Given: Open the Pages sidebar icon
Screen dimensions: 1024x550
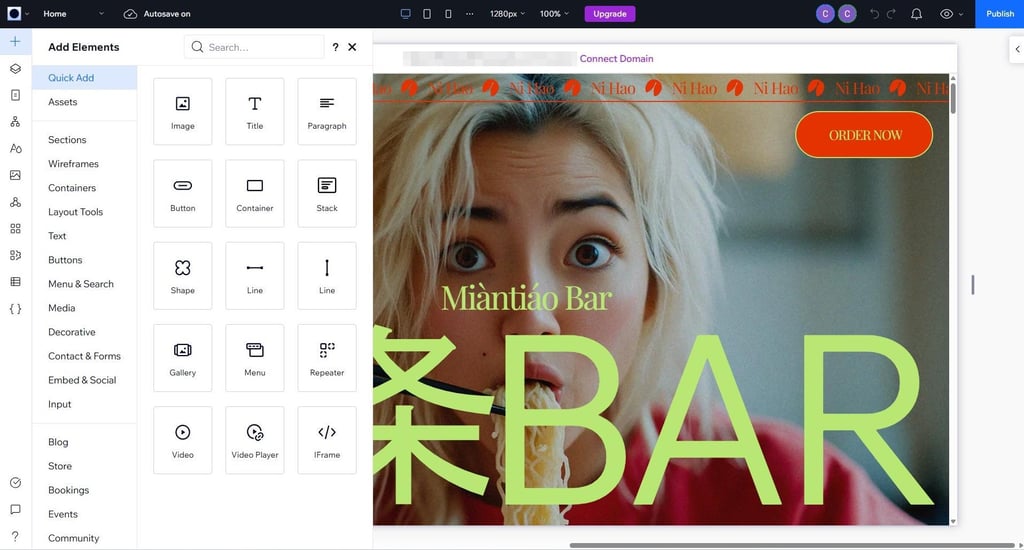Looking at the screenshot, I should coord(16,95).
